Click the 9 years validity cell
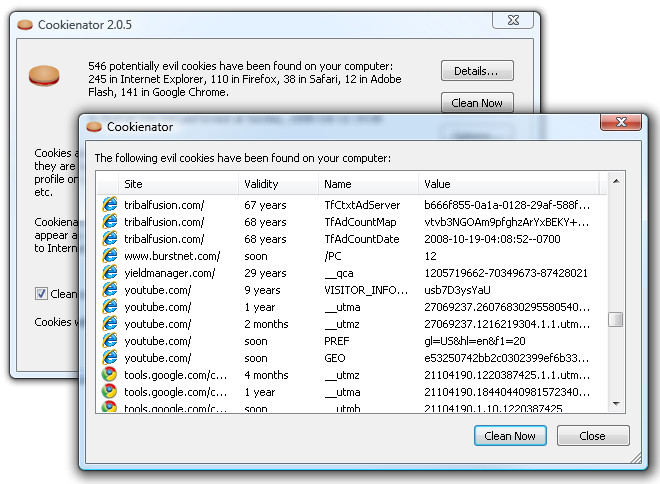Image resolution: width=660 pixels, height=484 pixels. click(x=262, y=290)
